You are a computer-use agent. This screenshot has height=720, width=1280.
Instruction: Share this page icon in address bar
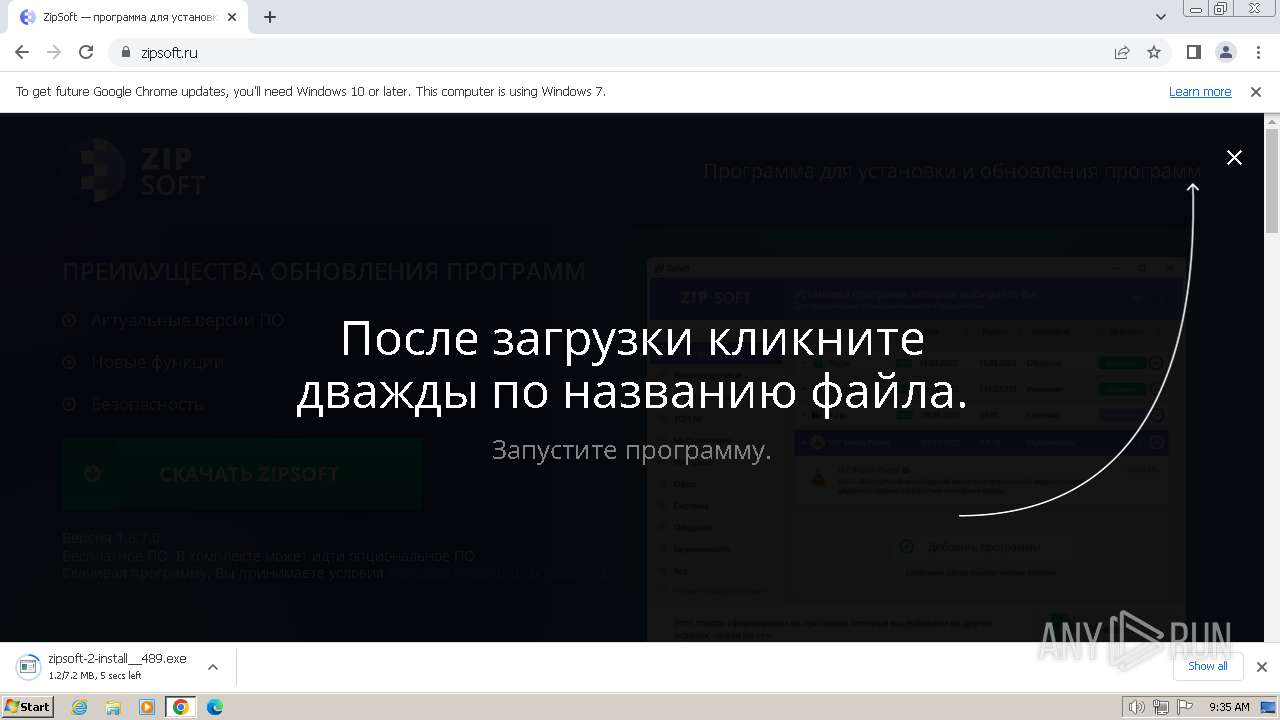click(1122, 52)
